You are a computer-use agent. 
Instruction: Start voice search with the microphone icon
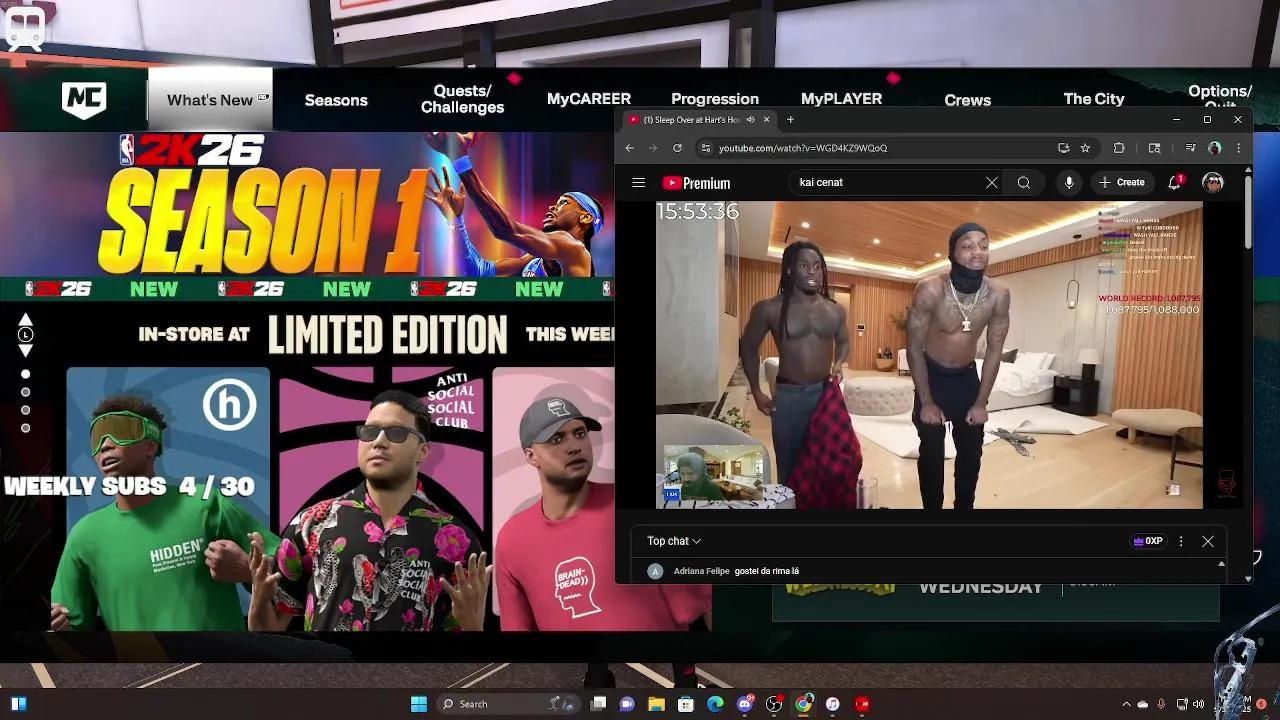(1069, 183)
